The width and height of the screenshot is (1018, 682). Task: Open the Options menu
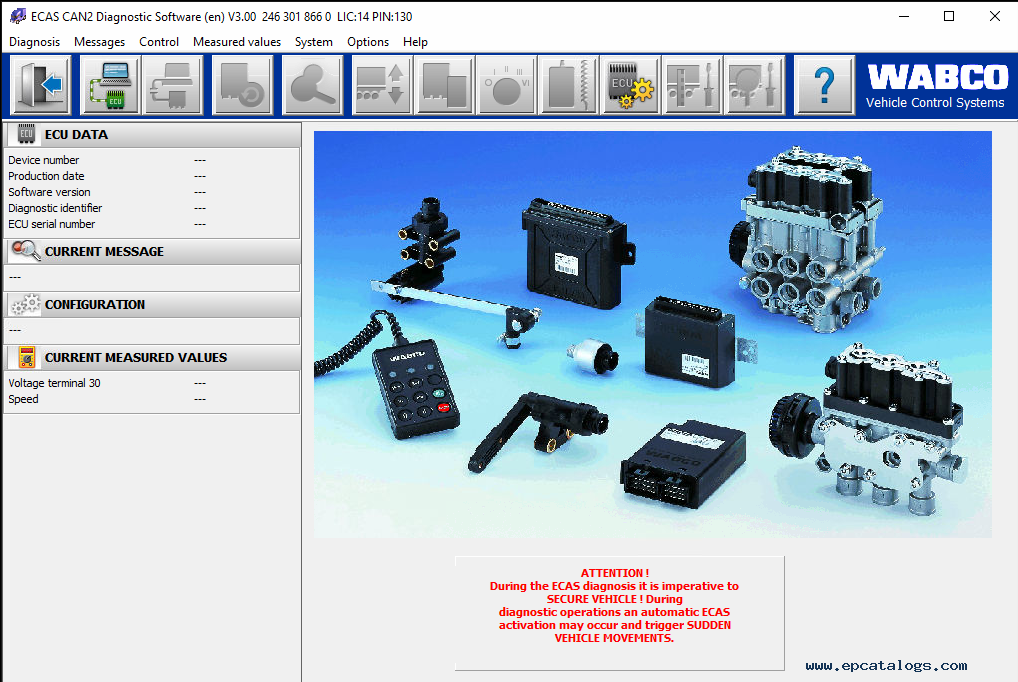pyautogui.click(x=367, y=42)
